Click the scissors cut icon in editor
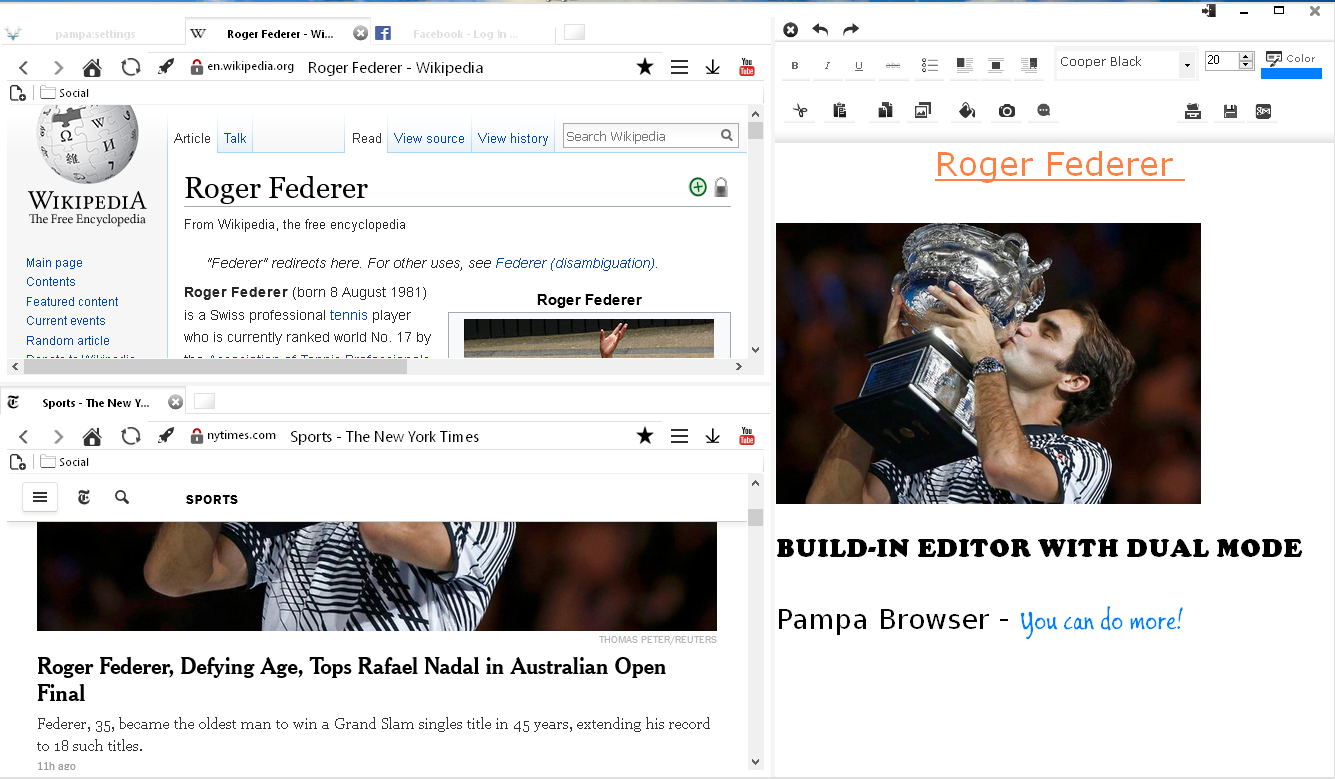This screenshot has width=1335, height=779. coord(800,111)
